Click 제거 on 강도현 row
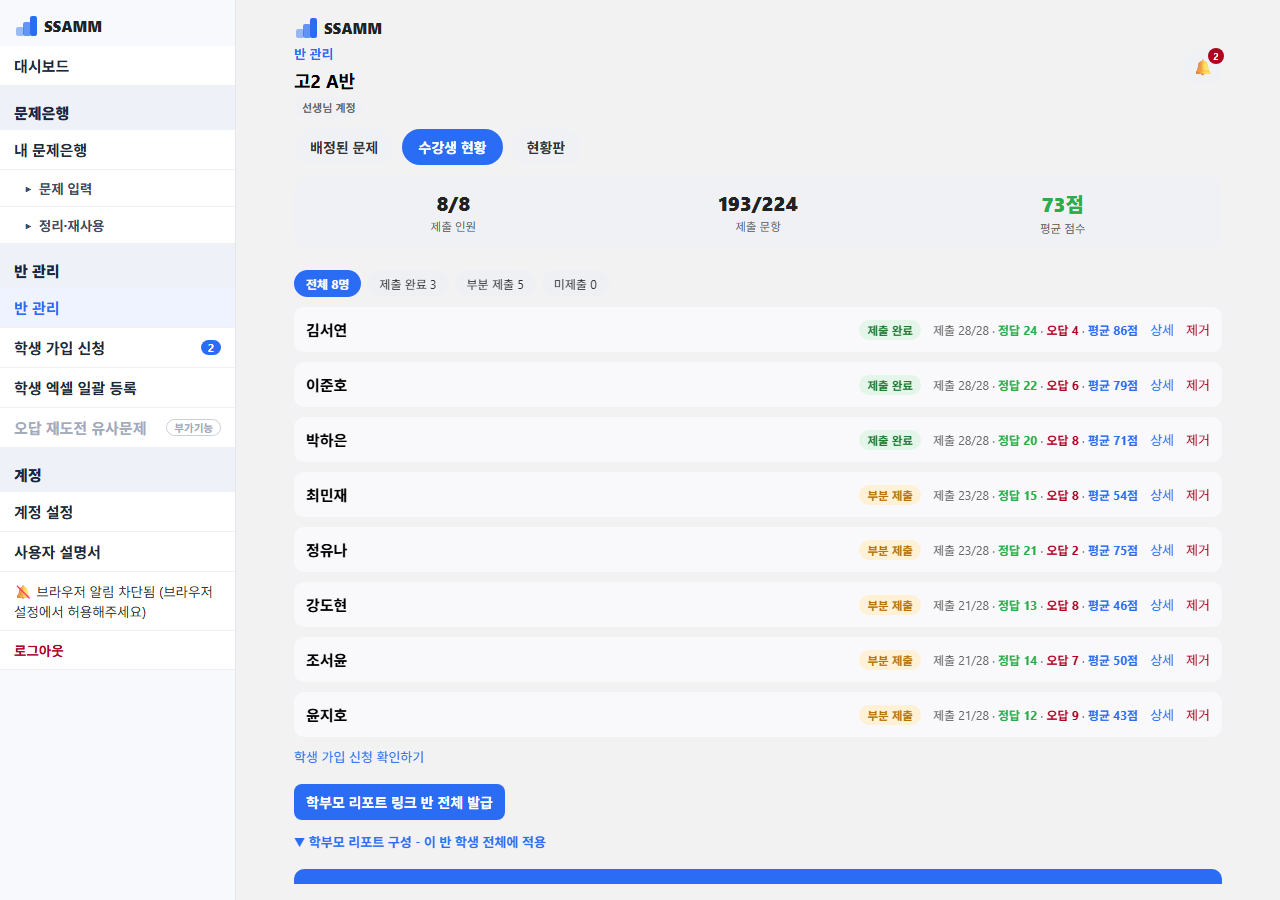1280x900 pixels. (x=1198, y=605)
